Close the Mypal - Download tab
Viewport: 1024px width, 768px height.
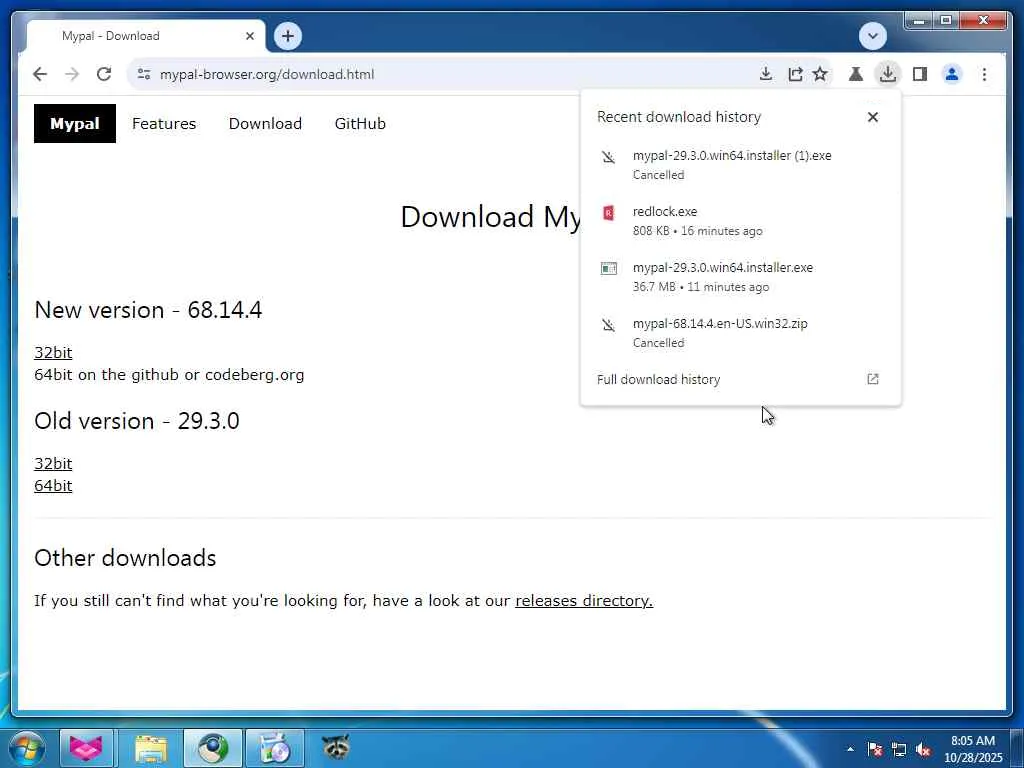point(249,36)
